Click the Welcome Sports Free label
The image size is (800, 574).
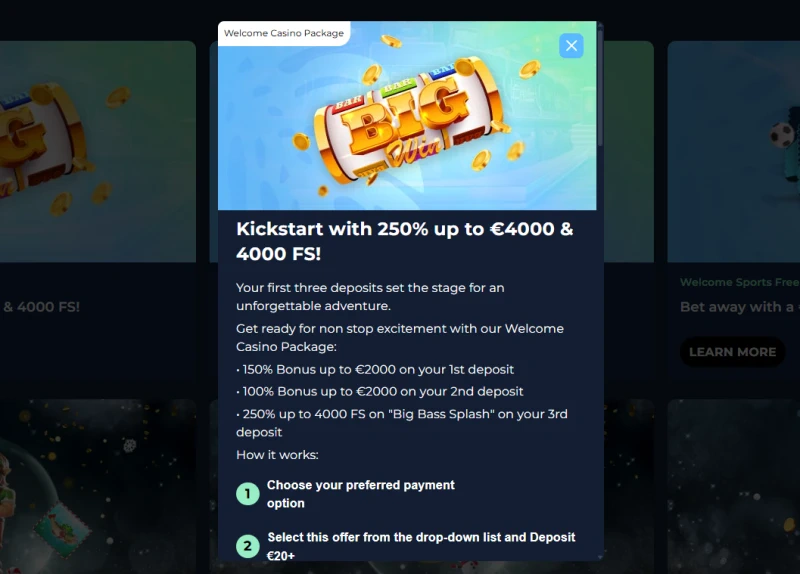tap(739, 283)
